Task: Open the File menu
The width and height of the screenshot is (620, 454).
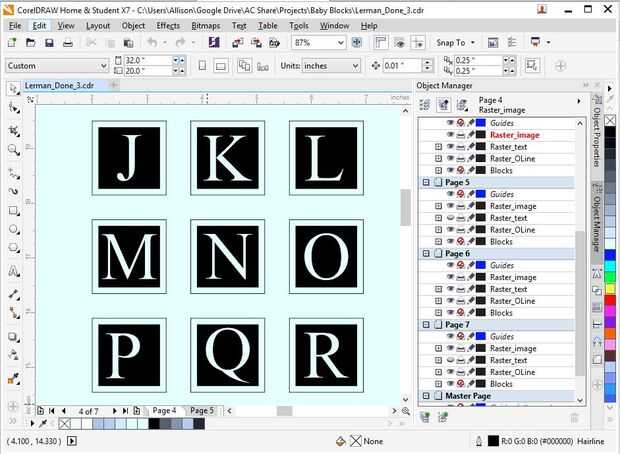Action: click(x=15, y=26)
